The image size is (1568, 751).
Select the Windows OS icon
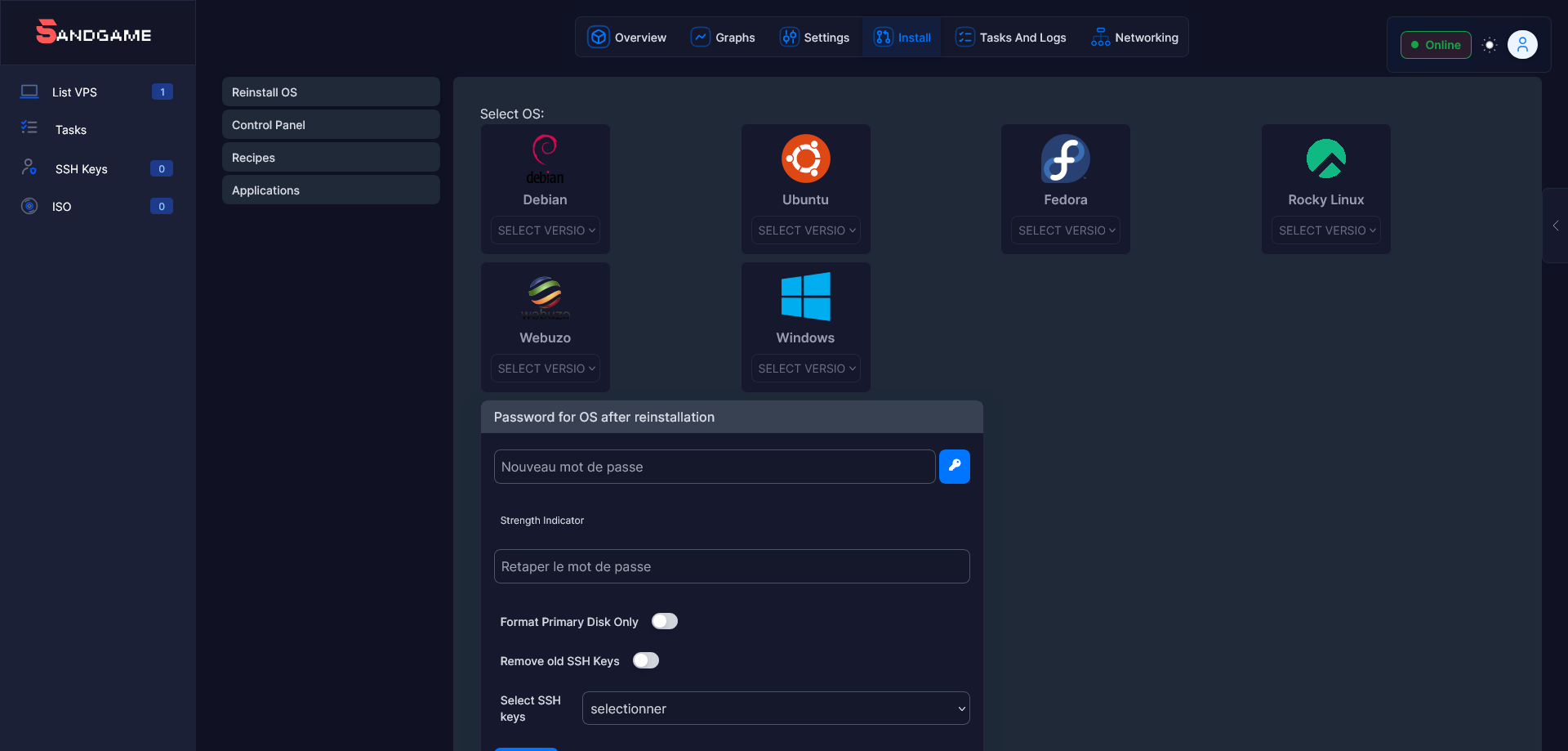pyautogui.click(x=805, y=297)
